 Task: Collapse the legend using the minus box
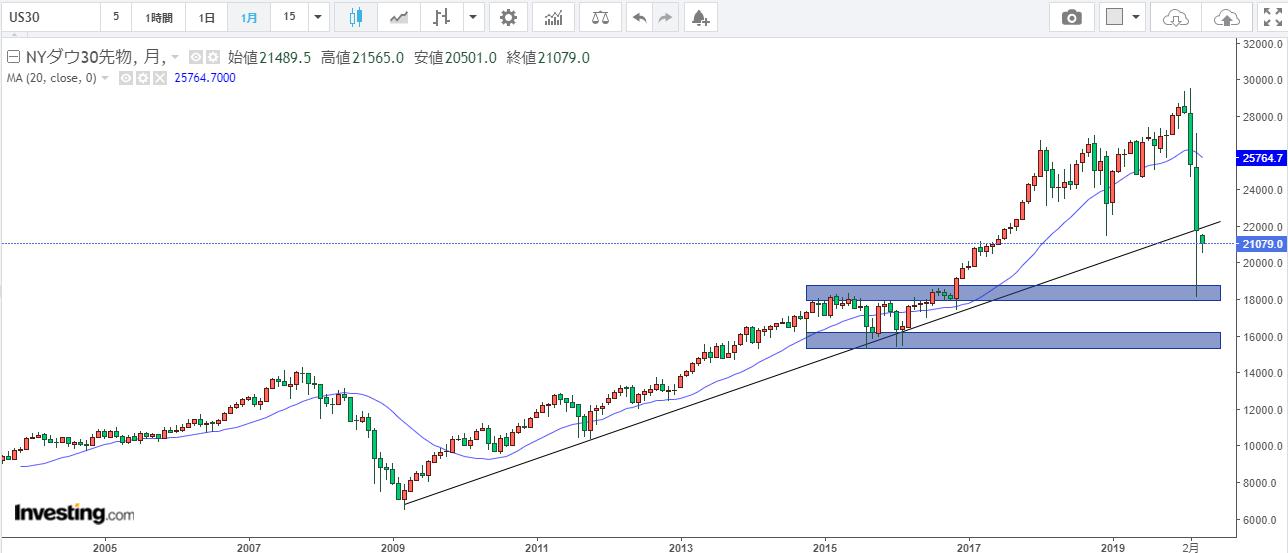click(13, 58)
